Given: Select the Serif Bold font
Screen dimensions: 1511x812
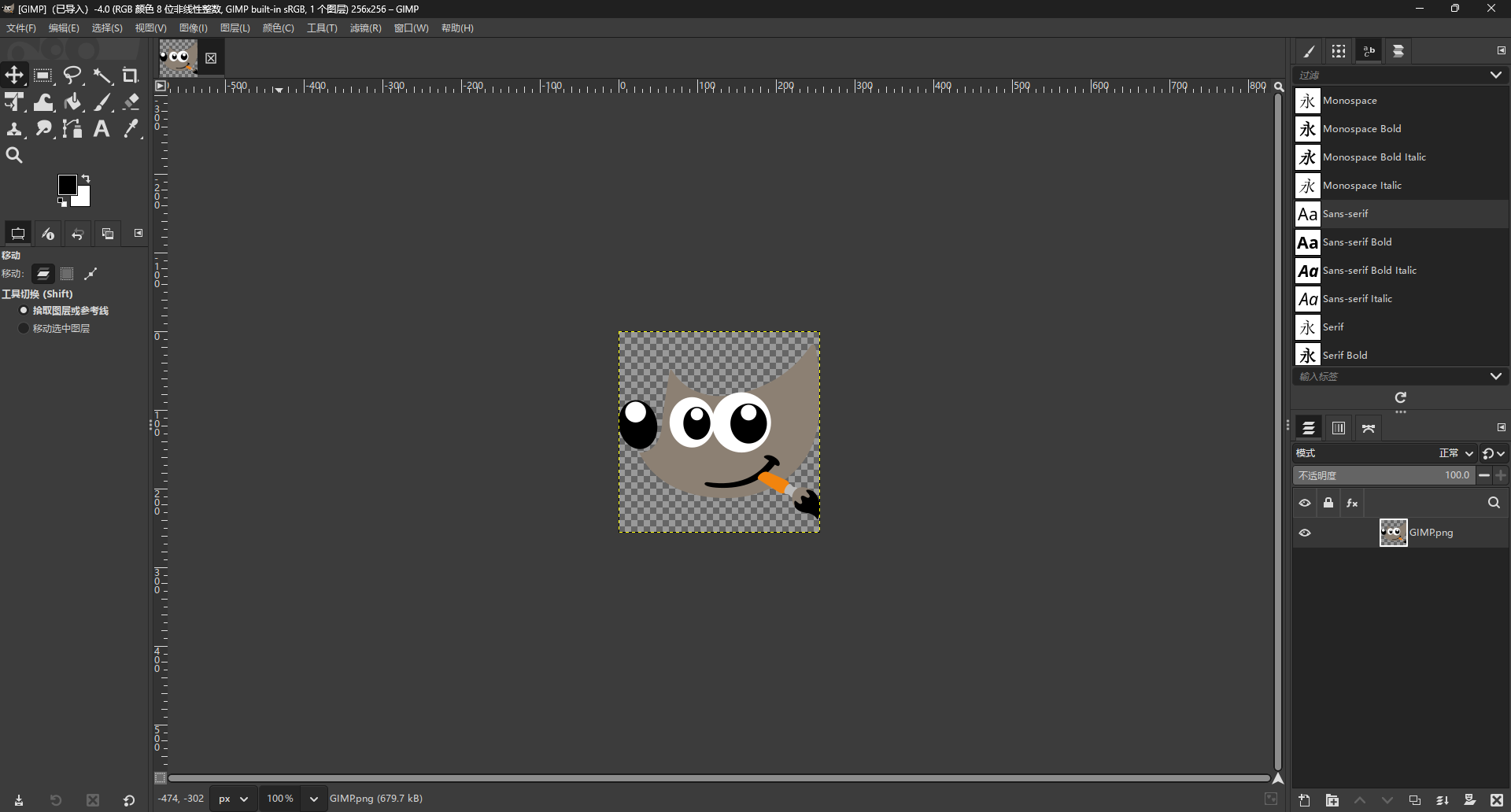Looking at the screenshot, I should click(x=1402, y=355).
